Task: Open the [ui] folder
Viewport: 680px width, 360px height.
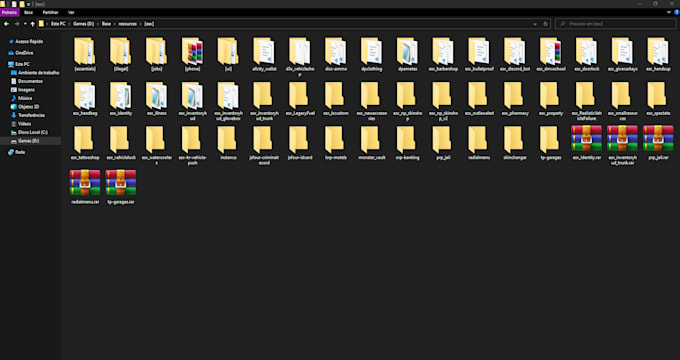Action: pos(228,54)
